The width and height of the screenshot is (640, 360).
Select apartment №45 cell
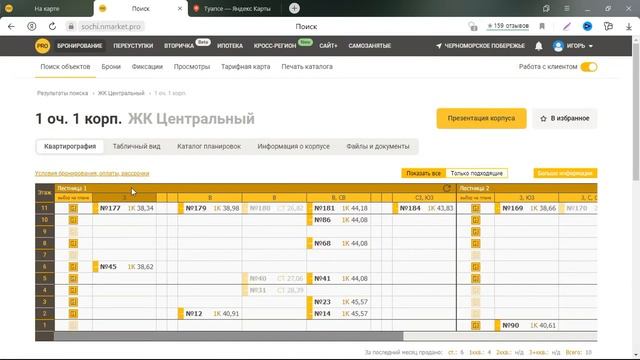[124, 267]
